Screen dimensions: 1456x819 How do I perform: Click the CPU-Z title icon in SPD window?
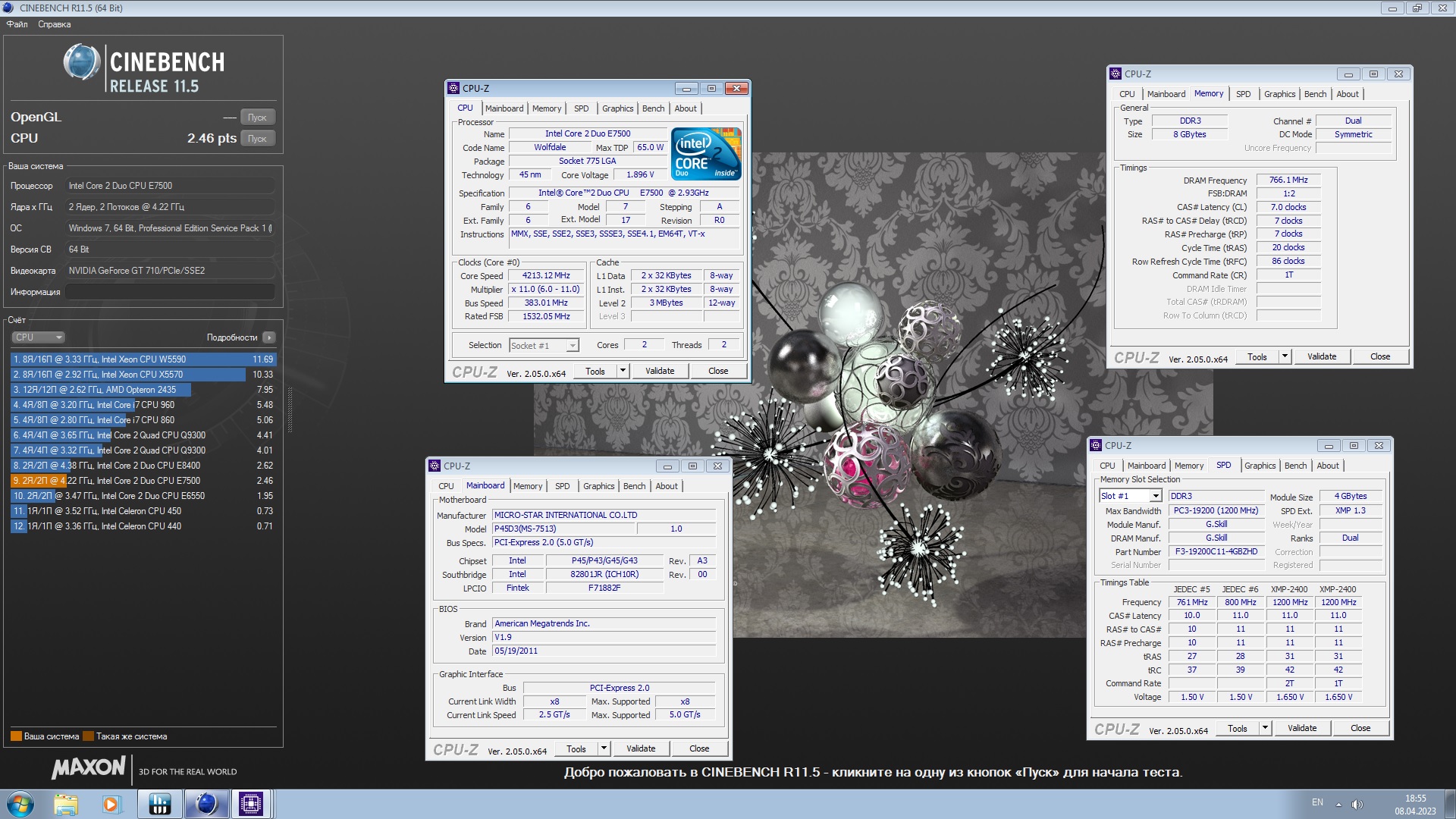(x=1096, y=445)
